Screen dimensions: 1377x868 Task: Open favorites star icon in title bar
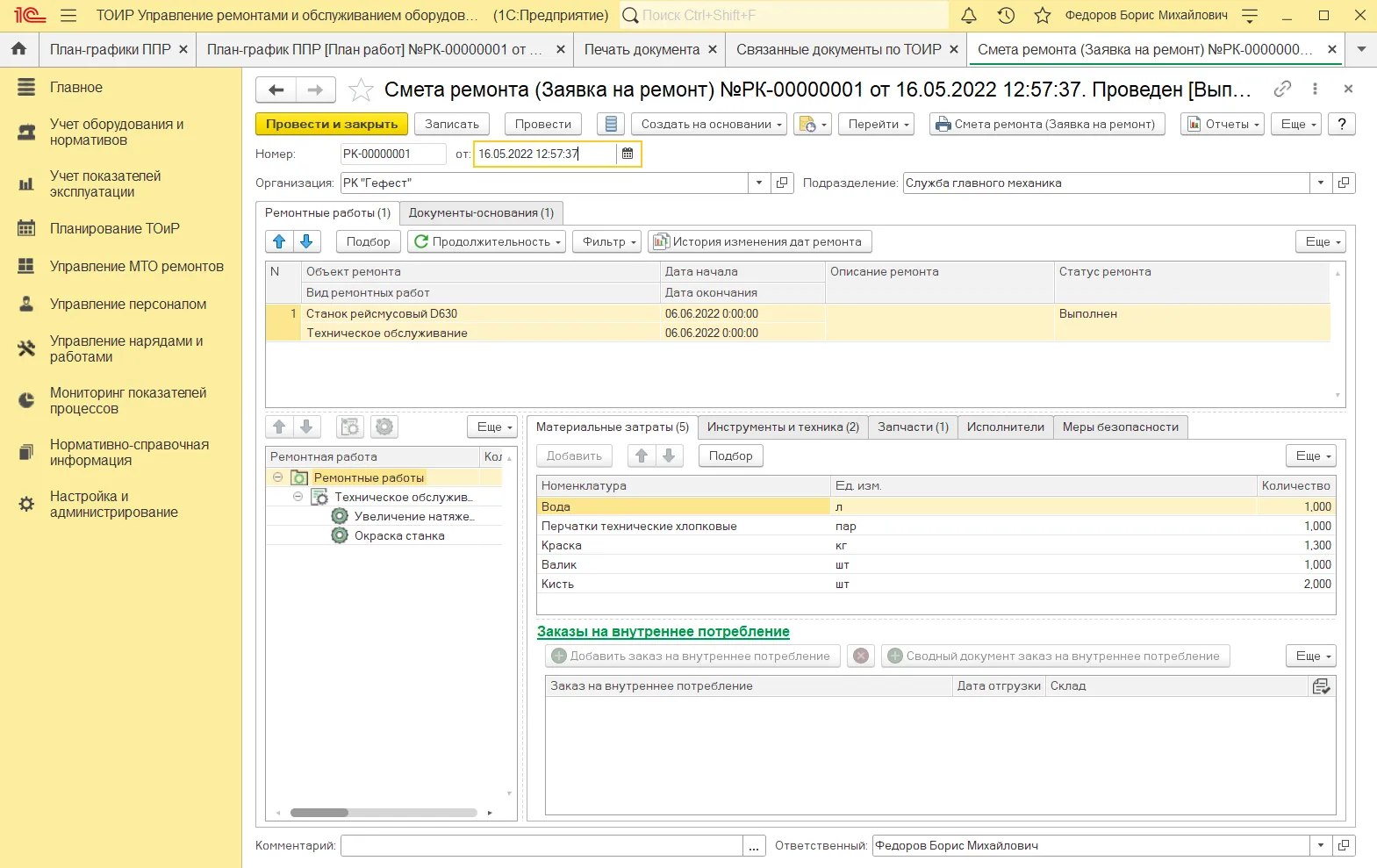[1043, 16]
